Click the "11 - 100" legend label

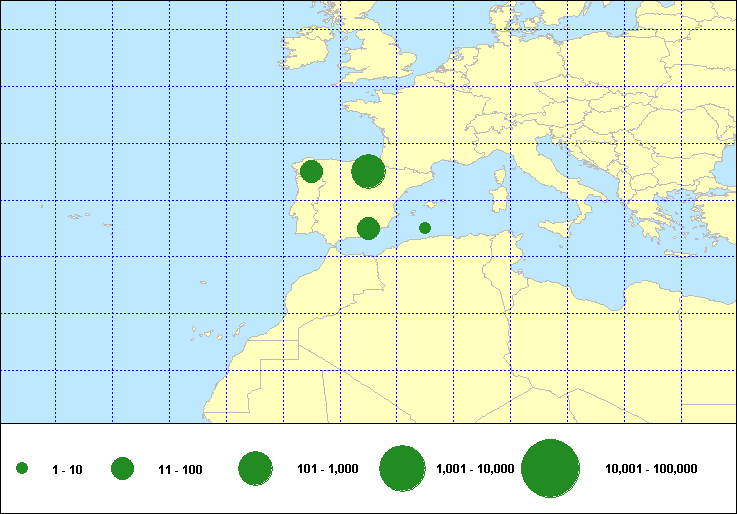point(180,470)
